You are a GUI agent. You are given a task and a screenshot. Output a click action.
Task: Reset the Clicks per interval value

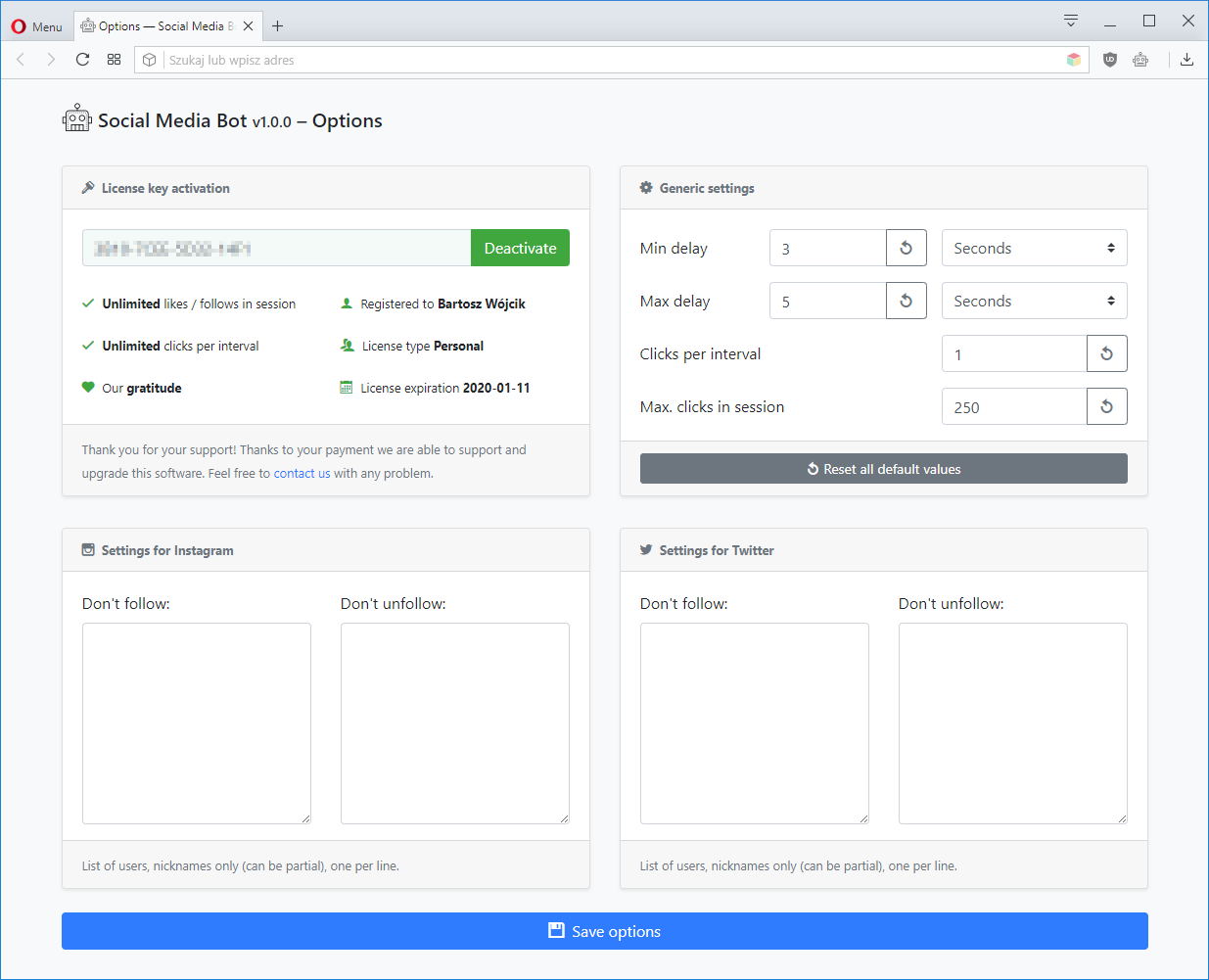pyautogui.click(x=1107, y=353)
